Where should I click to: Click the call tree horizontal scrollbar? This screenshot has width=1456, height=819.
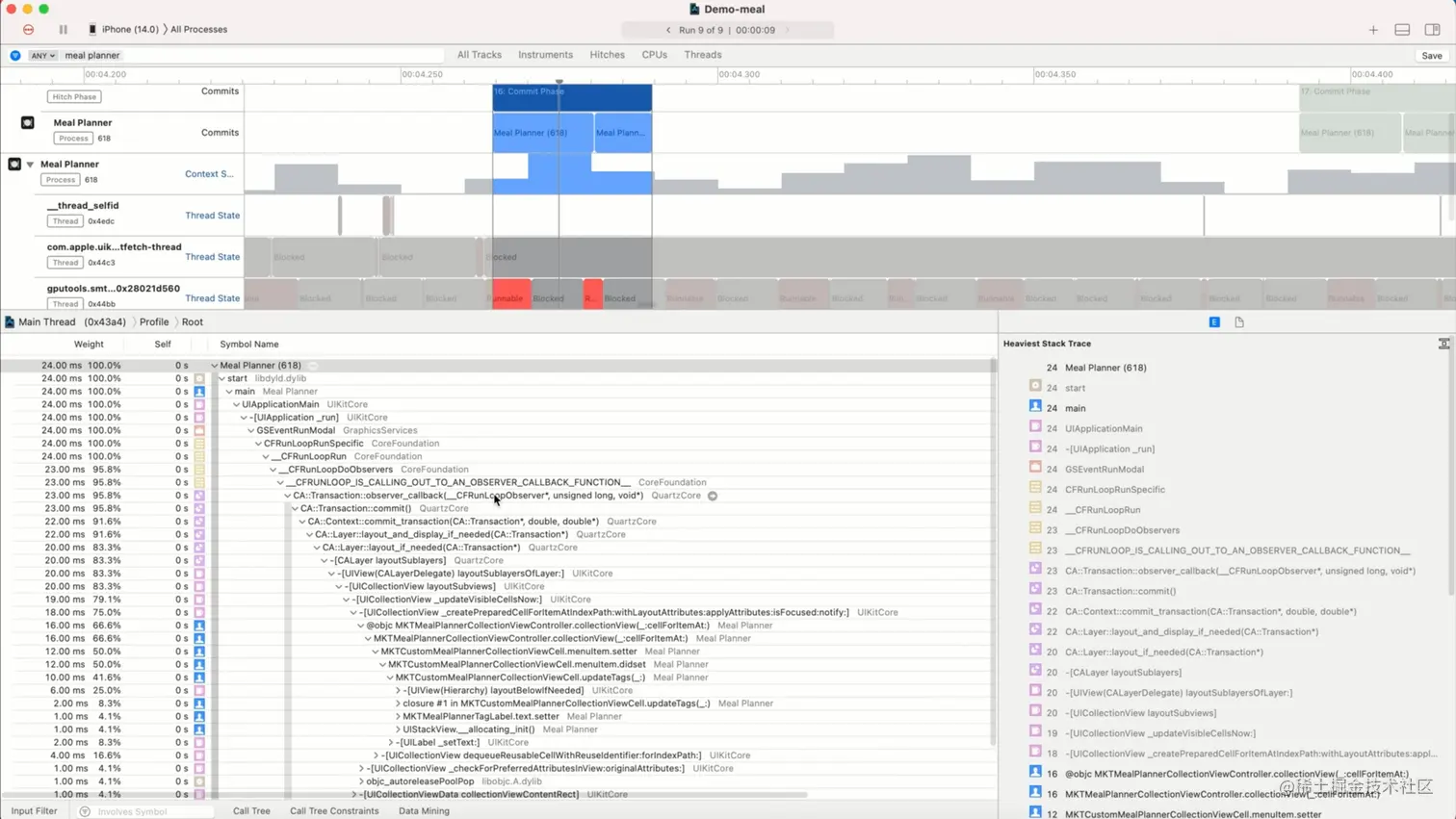pos(404,795)
